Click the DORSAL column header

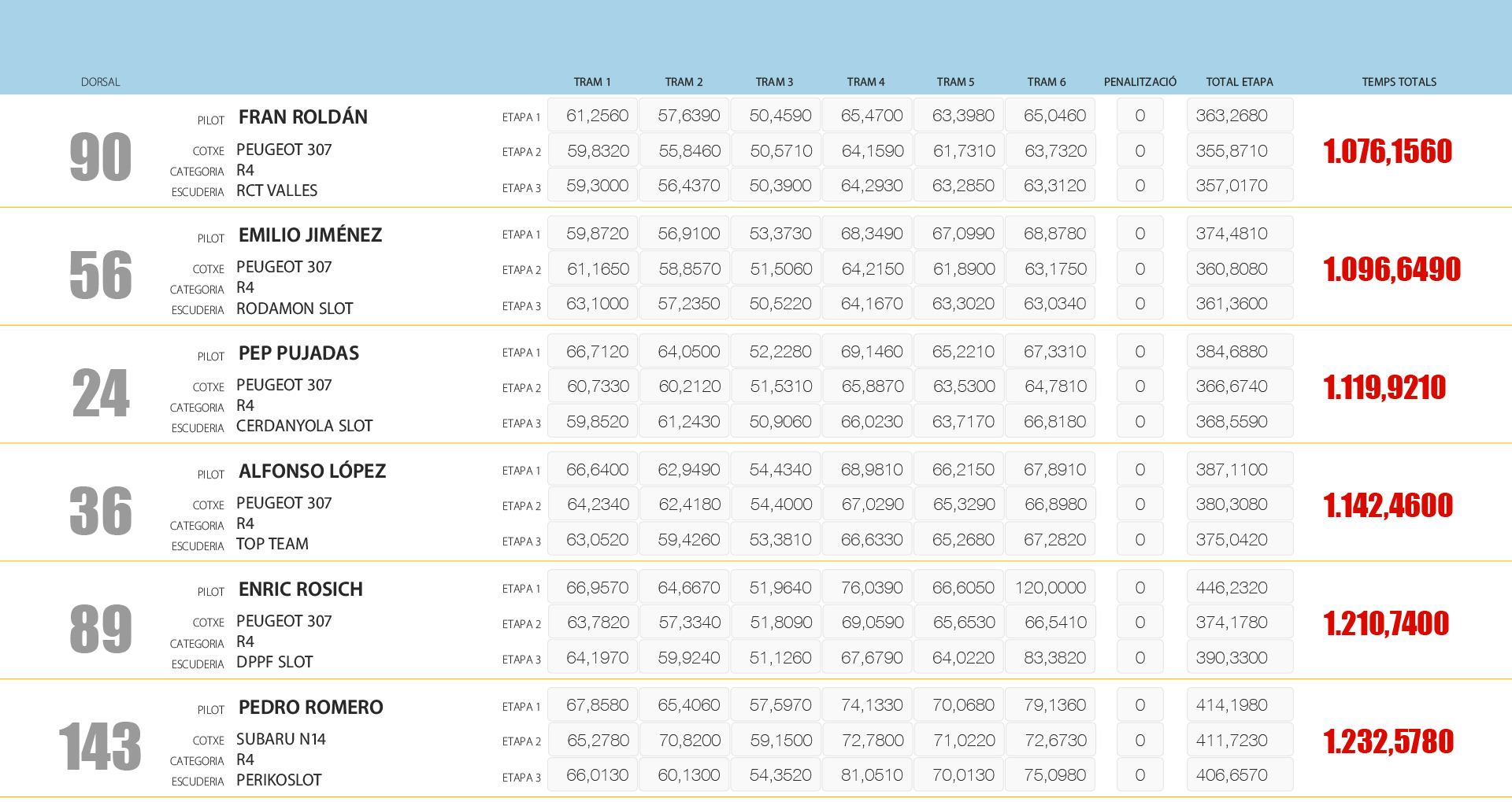point(100,82)
